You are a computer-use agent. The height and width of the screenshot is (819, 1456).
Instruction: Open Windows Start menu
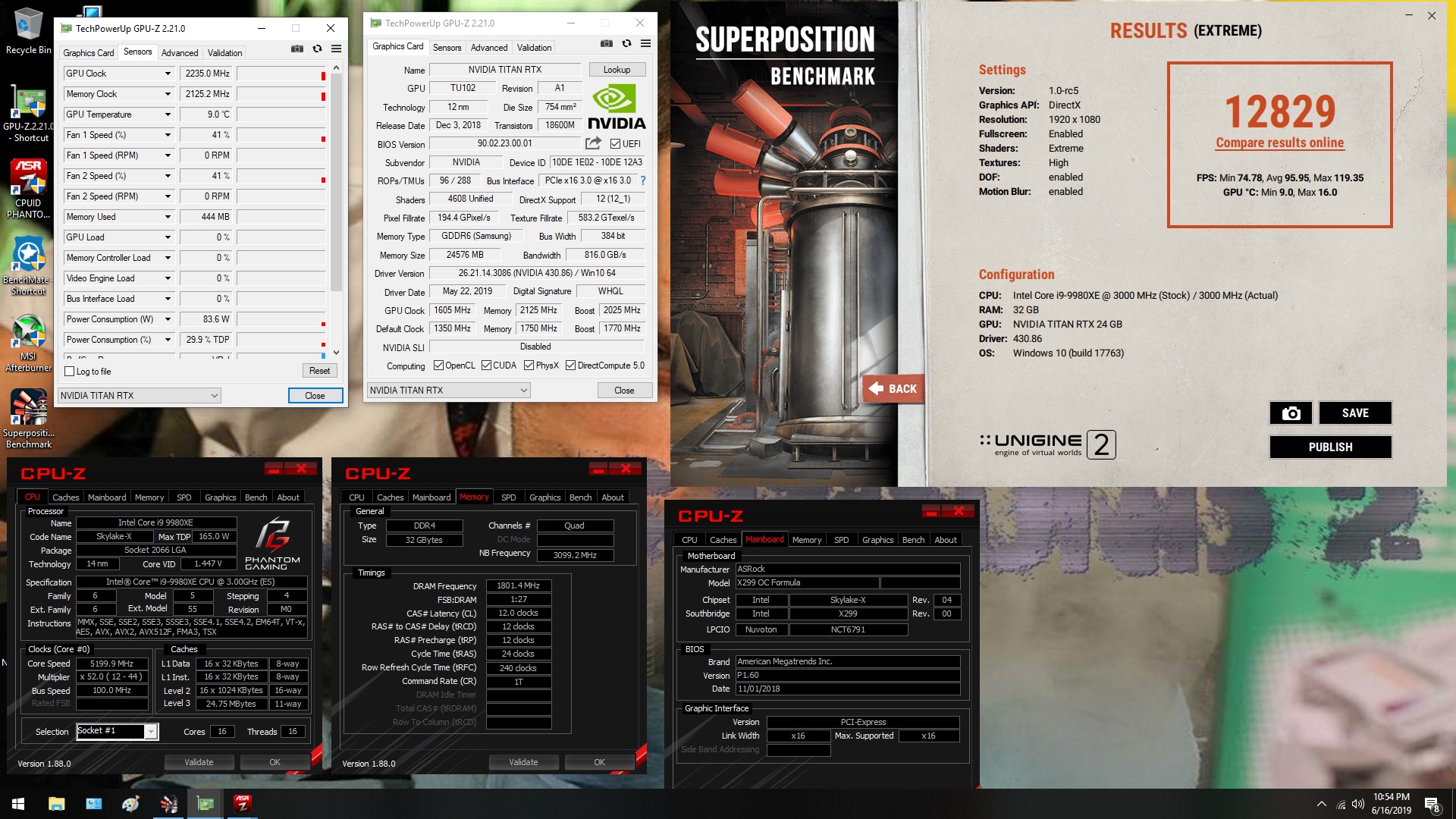pos(18,804)
